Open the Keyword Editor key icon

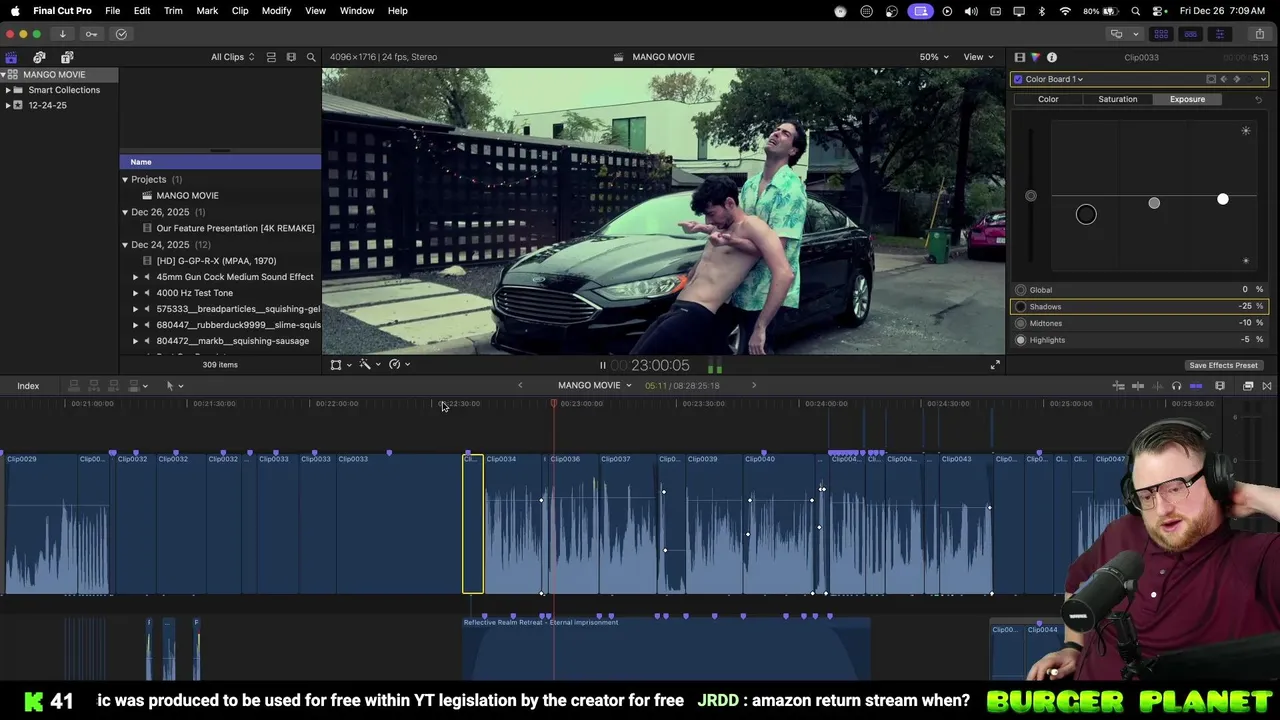91,34
